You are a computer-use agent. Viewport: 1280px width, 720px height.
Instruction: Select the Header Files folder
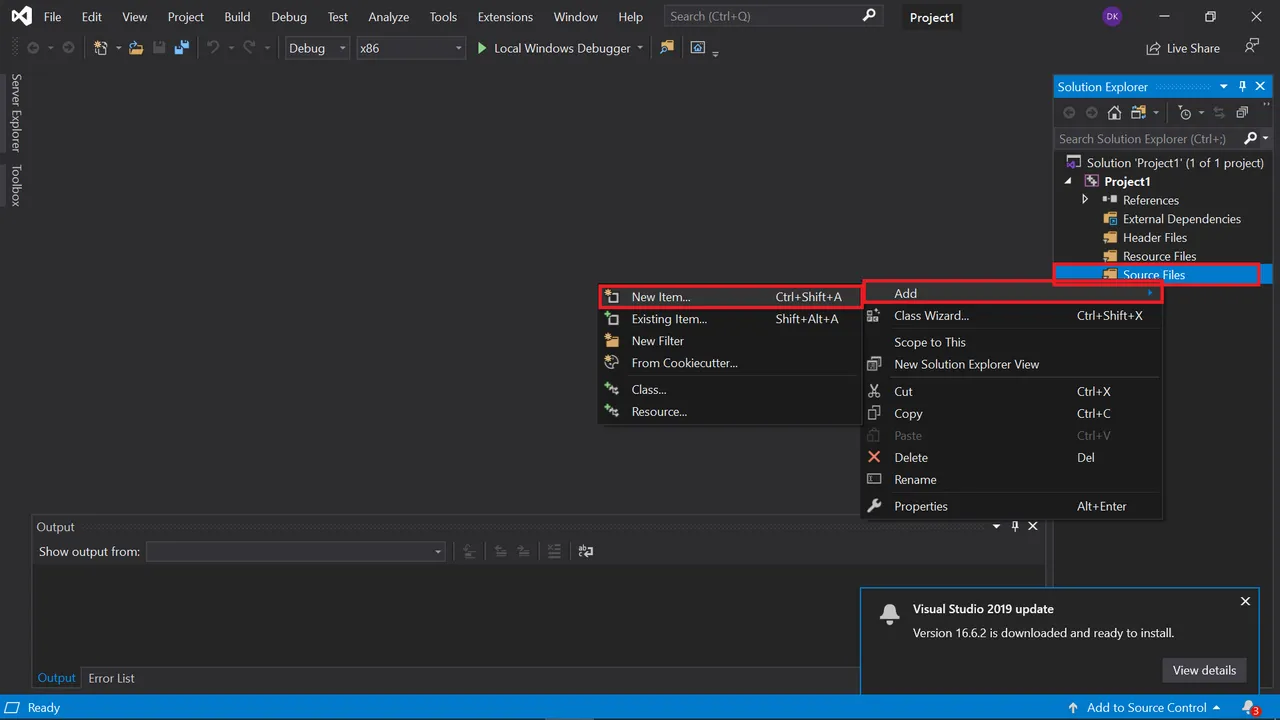[1154, 238]
